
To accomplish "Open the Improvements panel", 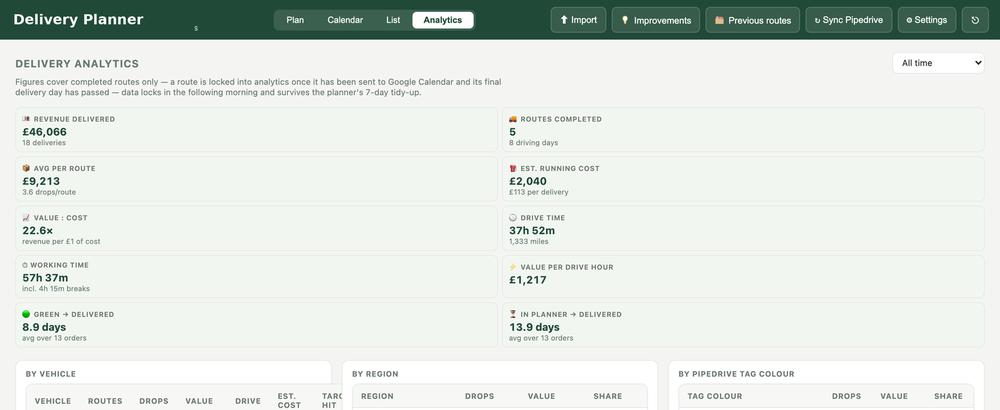I will 656,20.
